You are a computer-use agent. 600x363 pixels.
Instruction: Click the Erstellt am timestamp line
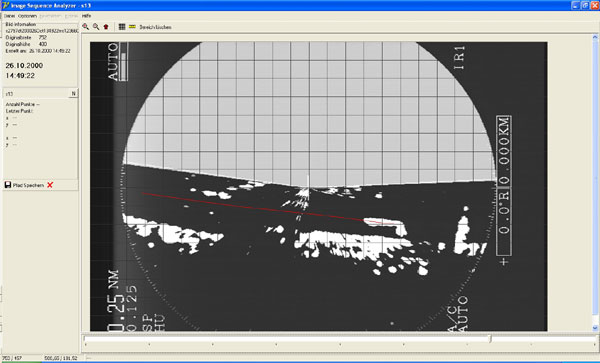38,51
